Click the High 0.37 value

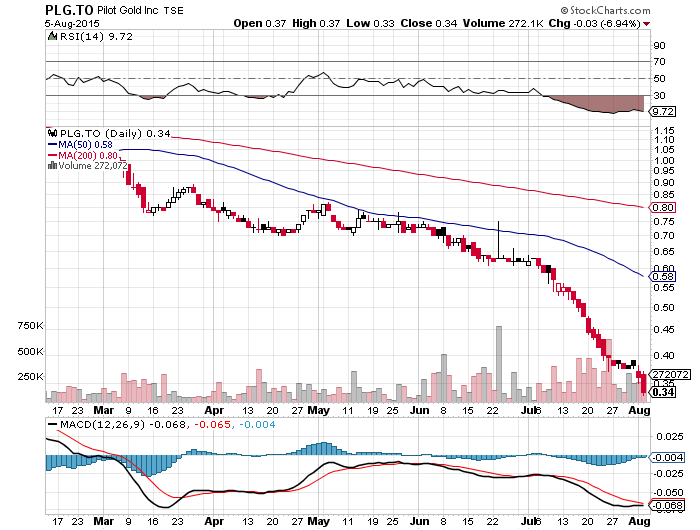[316, 23]
